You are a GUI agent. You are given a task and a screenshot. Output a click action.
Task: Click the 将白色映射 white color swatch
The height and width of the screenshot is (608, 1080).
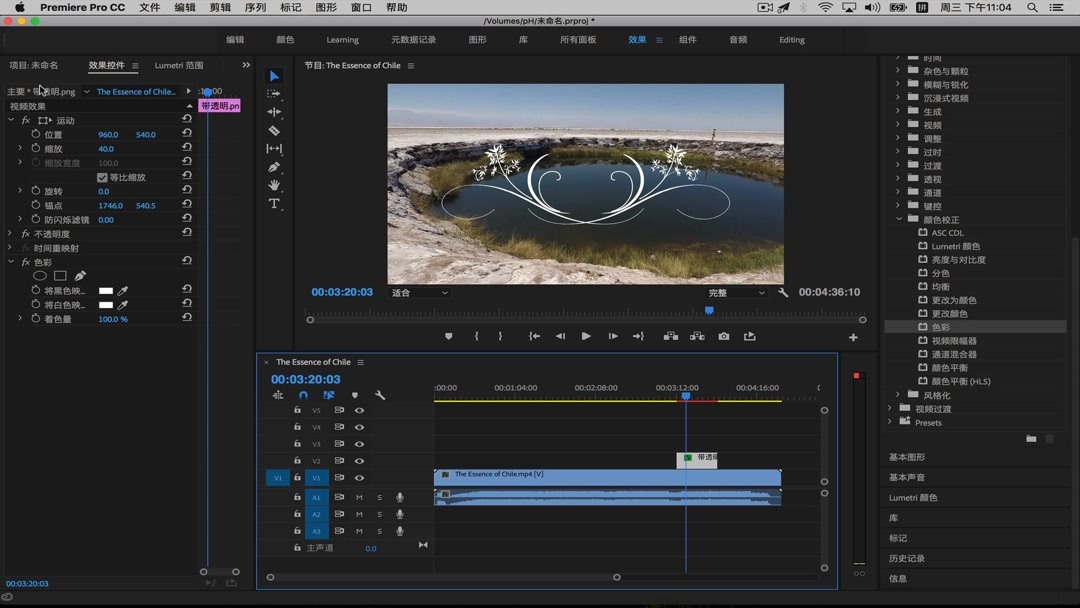106,305
